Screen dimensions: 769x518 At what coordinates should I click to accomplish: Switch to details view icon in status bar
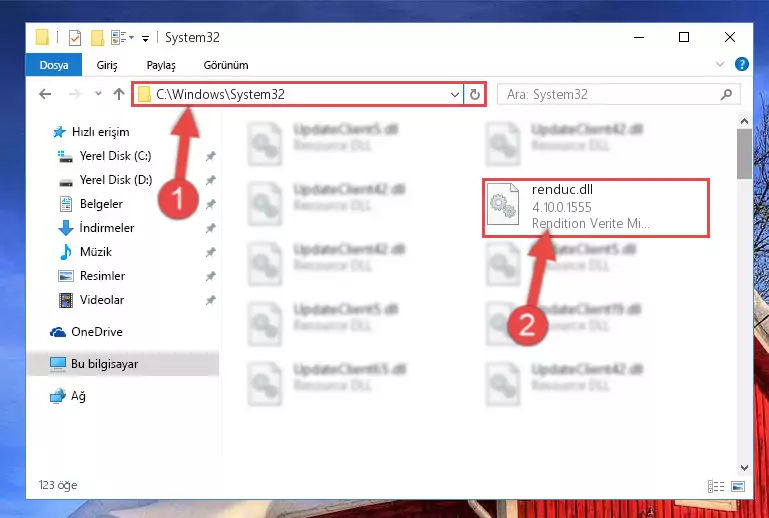tap(716, 486)
